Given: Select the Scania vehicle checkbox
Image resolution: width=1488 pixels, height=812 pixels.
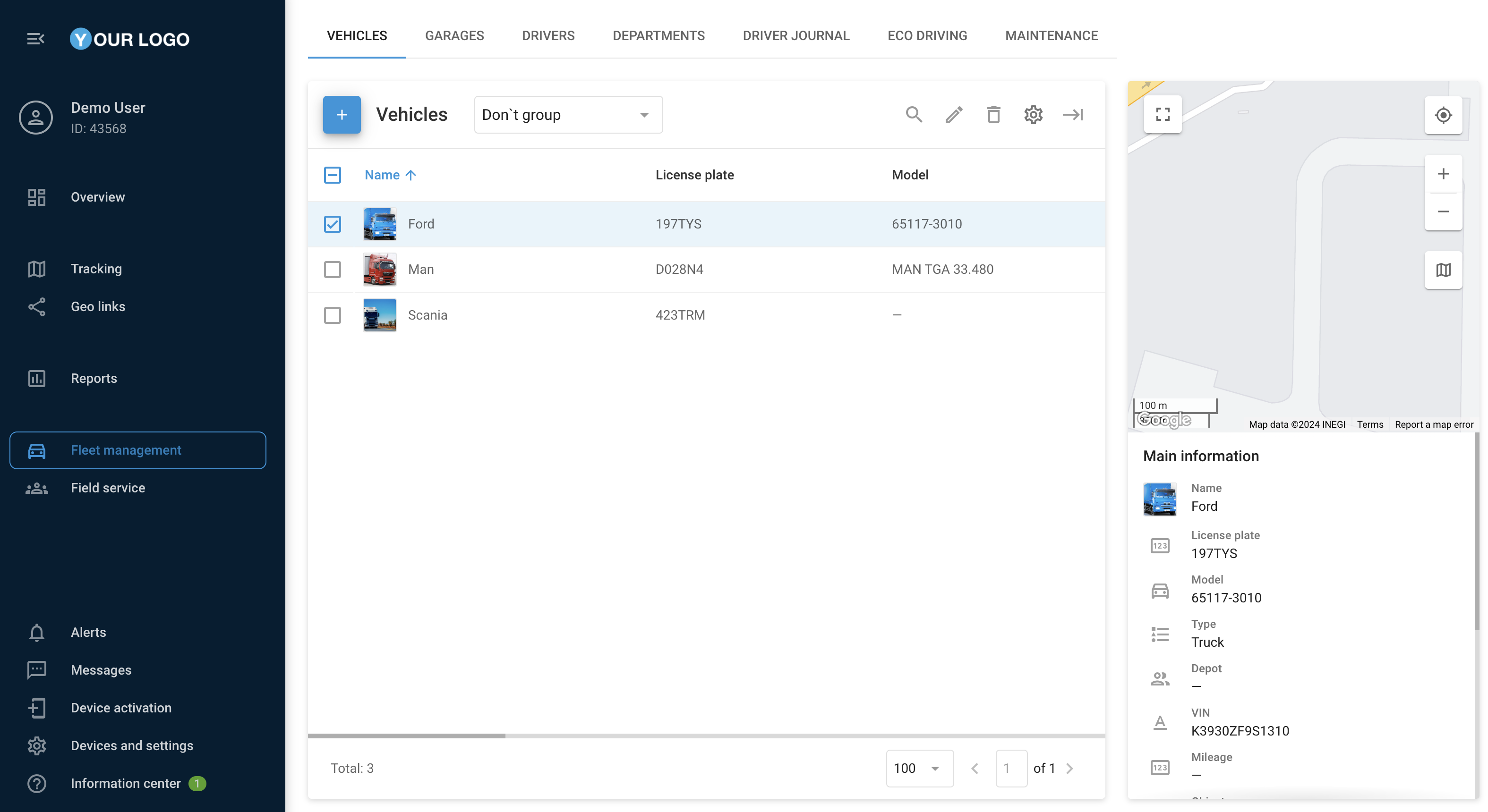Looking at the screenshot, I should pyautogui.click(x=332, y=315).
